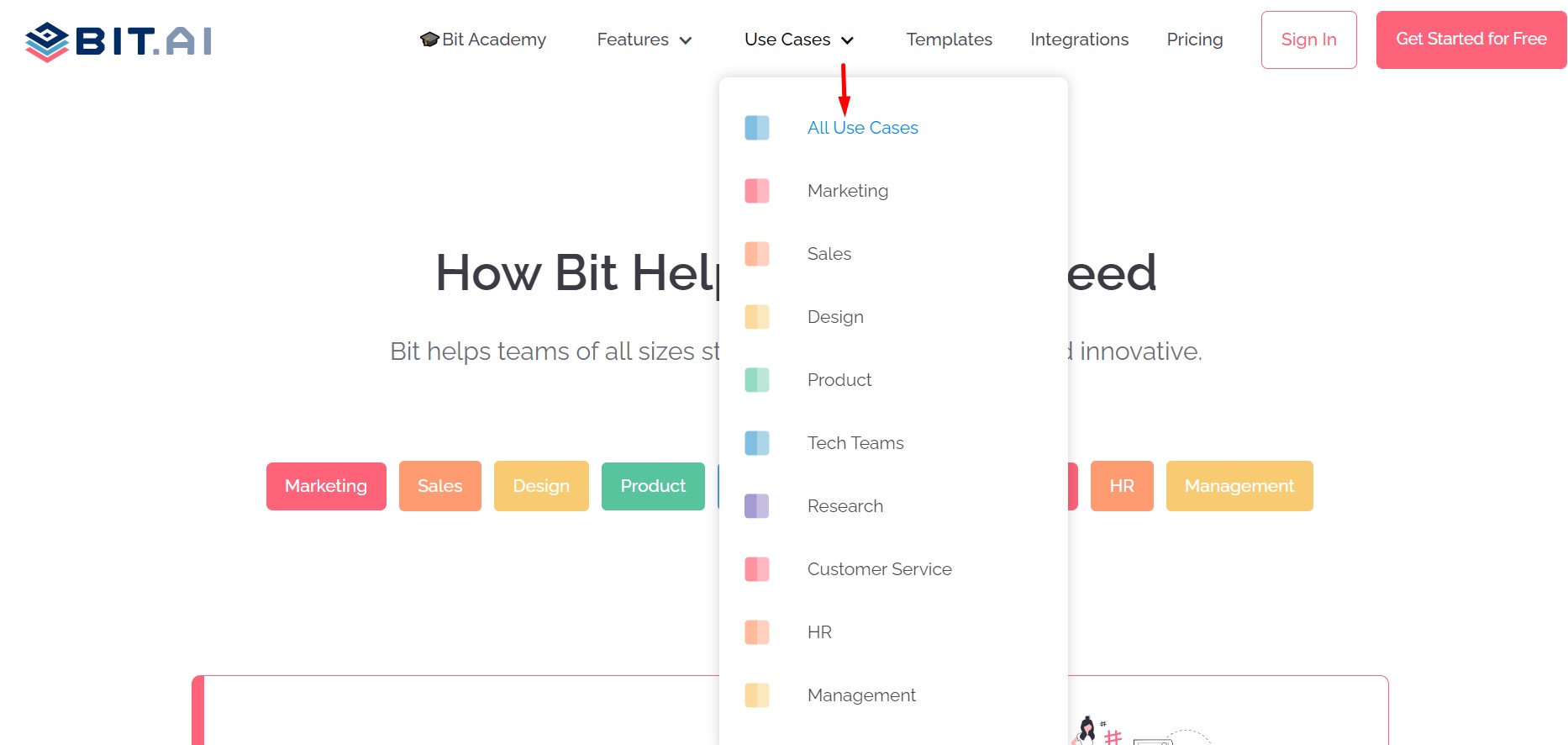Open the Templates navigation link
1568x745 pixels.
[x=949, y=40]
